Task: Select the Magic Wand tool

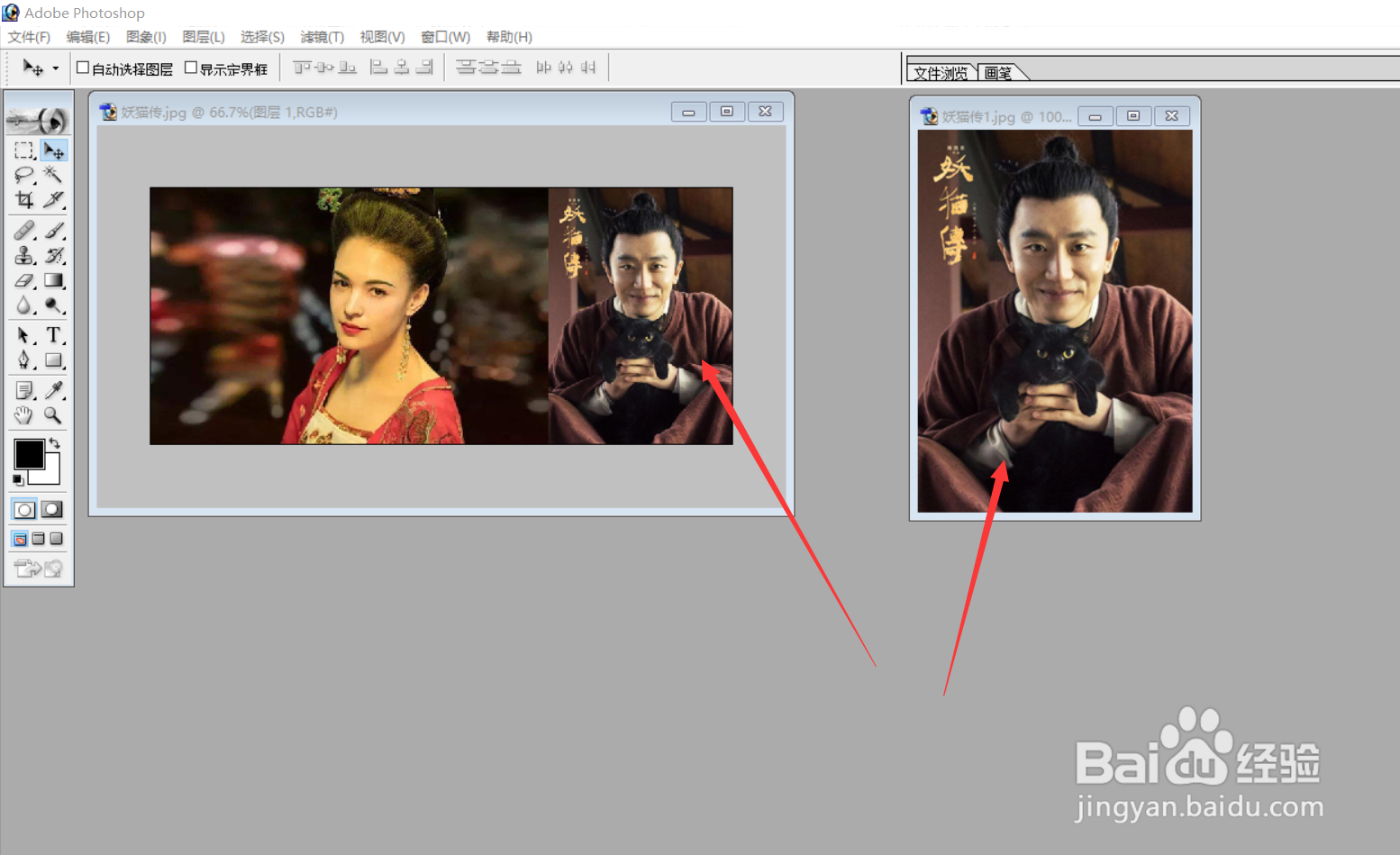Action: (x=54, y=175)
